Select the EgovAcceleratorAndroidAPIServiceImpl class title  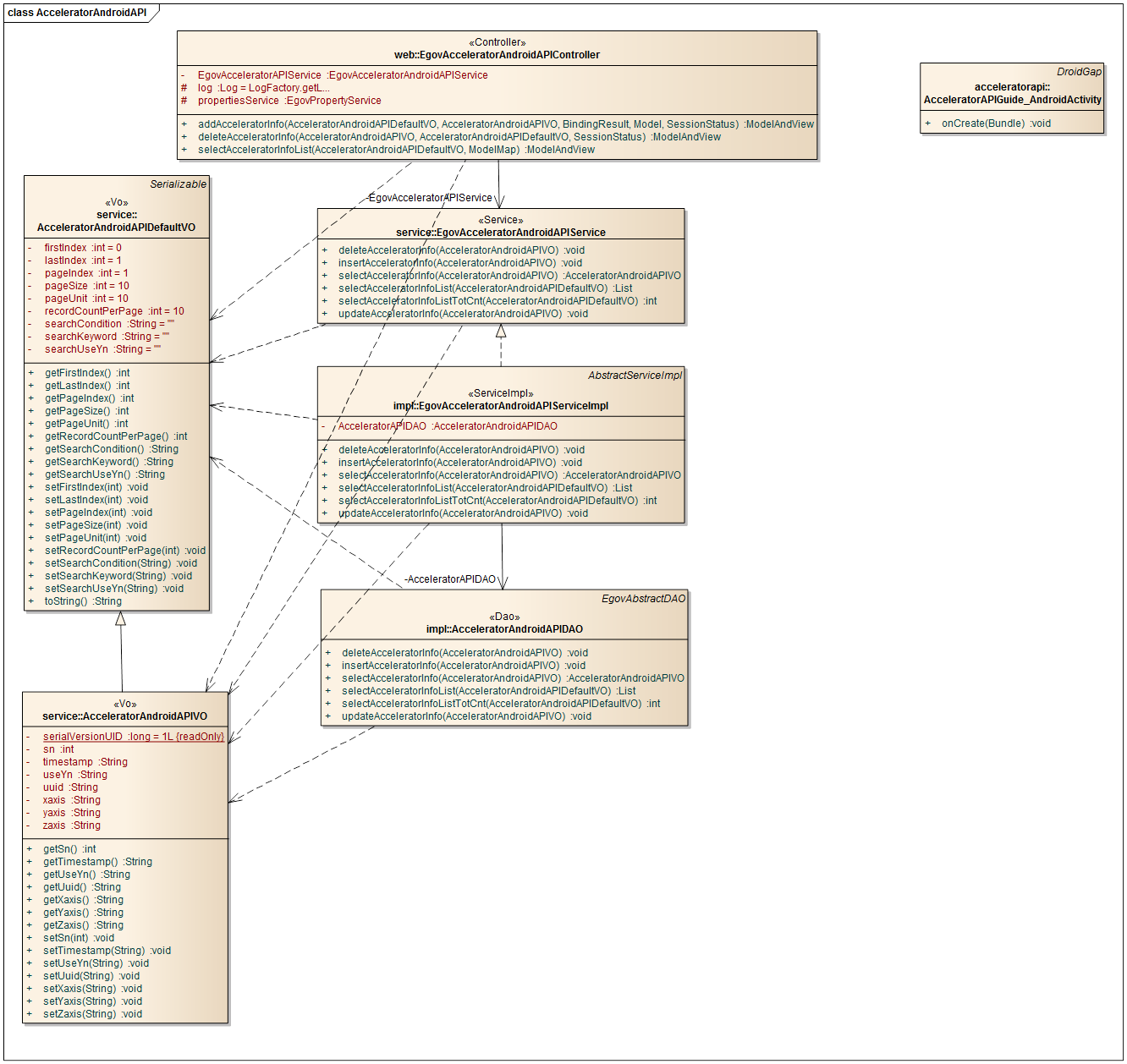coord(500,406)
